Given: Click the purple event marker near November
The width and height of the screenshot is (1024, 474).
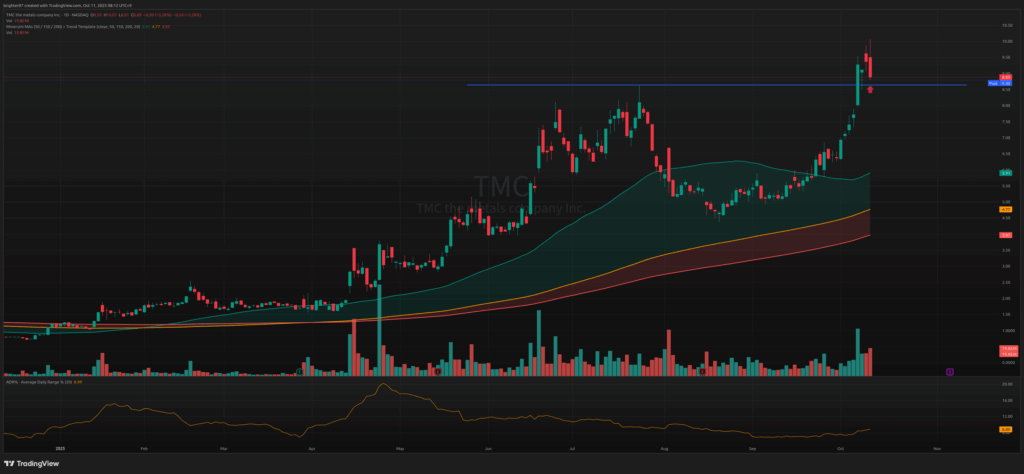Looking at the screenshot, I should pos(949,371).
